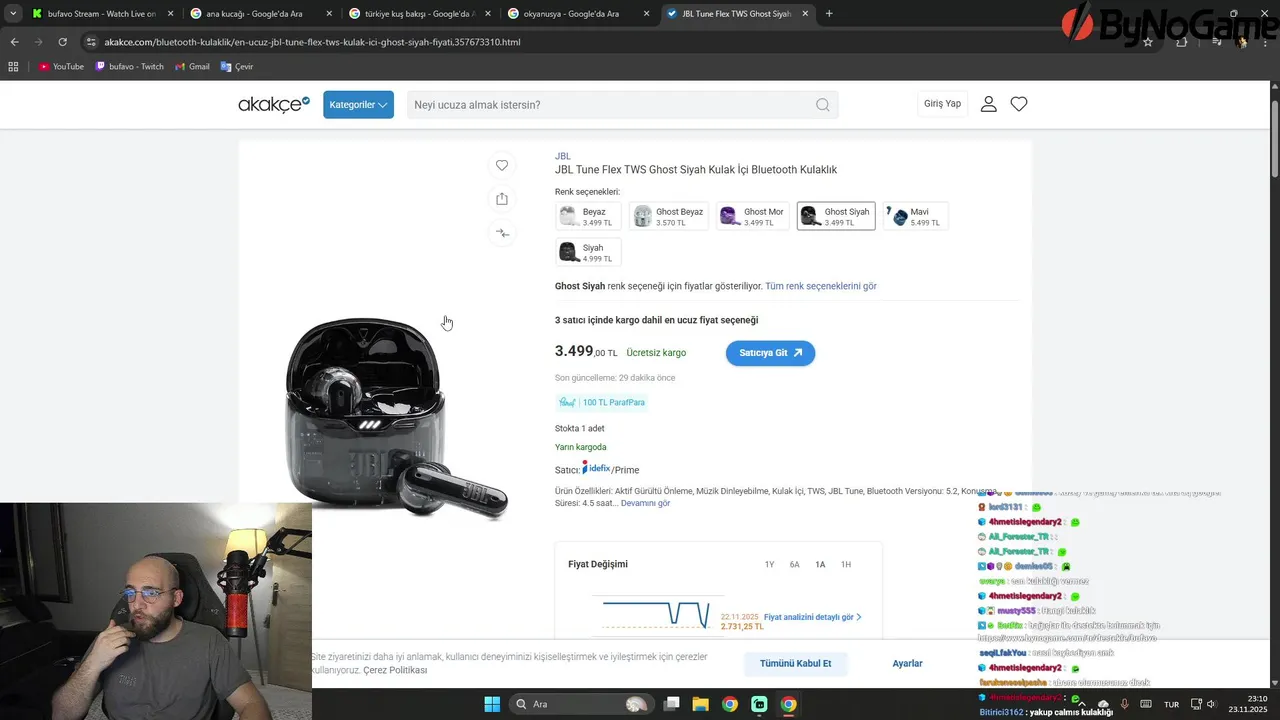Select the Ghost Beyaz color option
This screenshot has height=720, width=1280.
669,216
